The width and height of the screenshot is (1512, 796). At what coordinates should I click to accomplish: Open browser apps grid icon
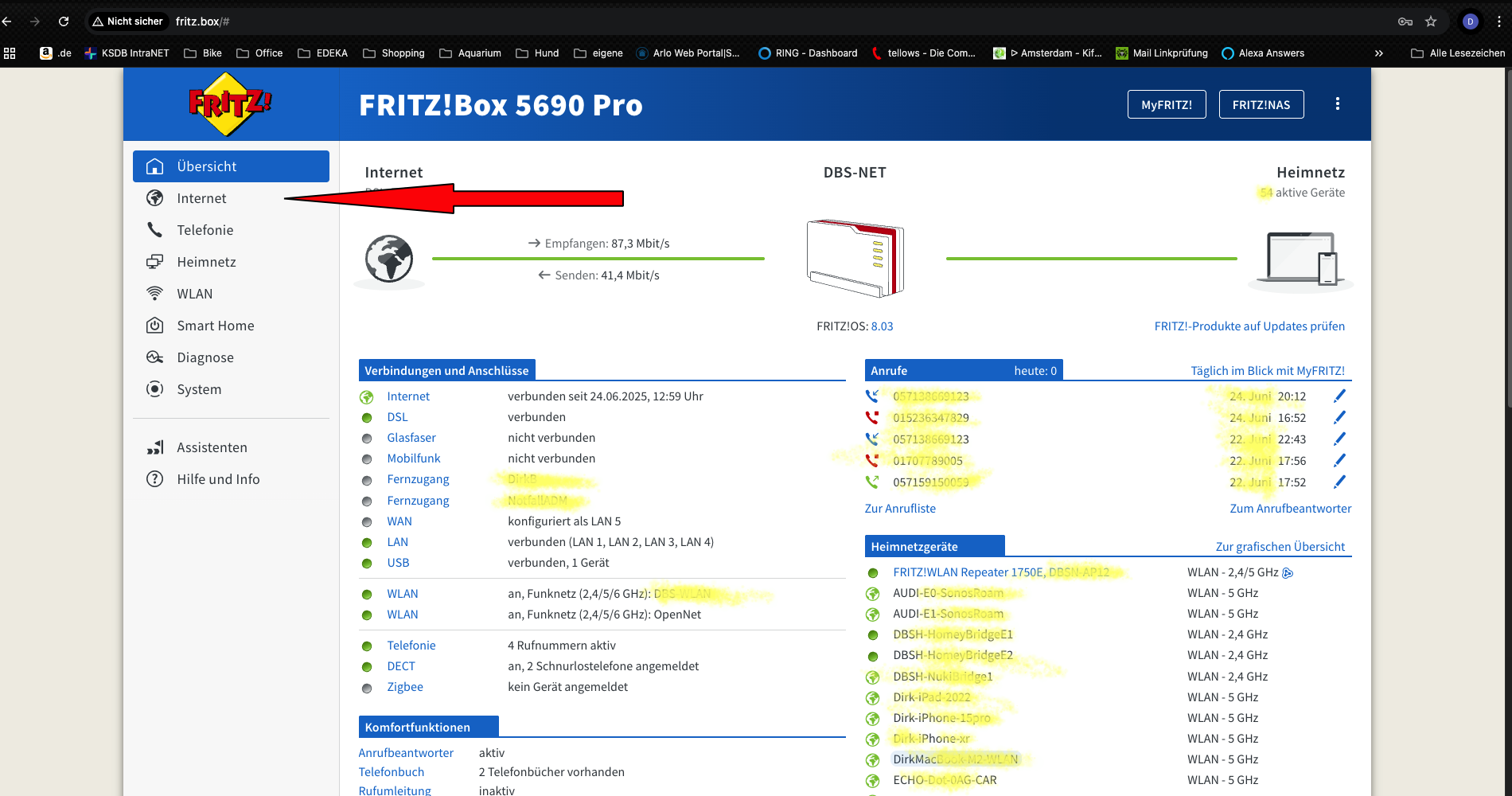tap(10, 53)
